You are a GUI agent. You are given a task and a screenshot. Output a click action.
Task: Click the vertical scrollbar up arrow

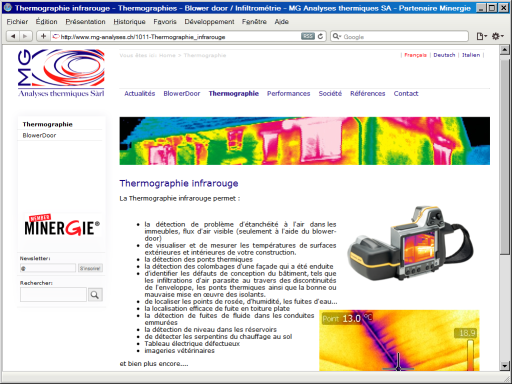point(505,50)
